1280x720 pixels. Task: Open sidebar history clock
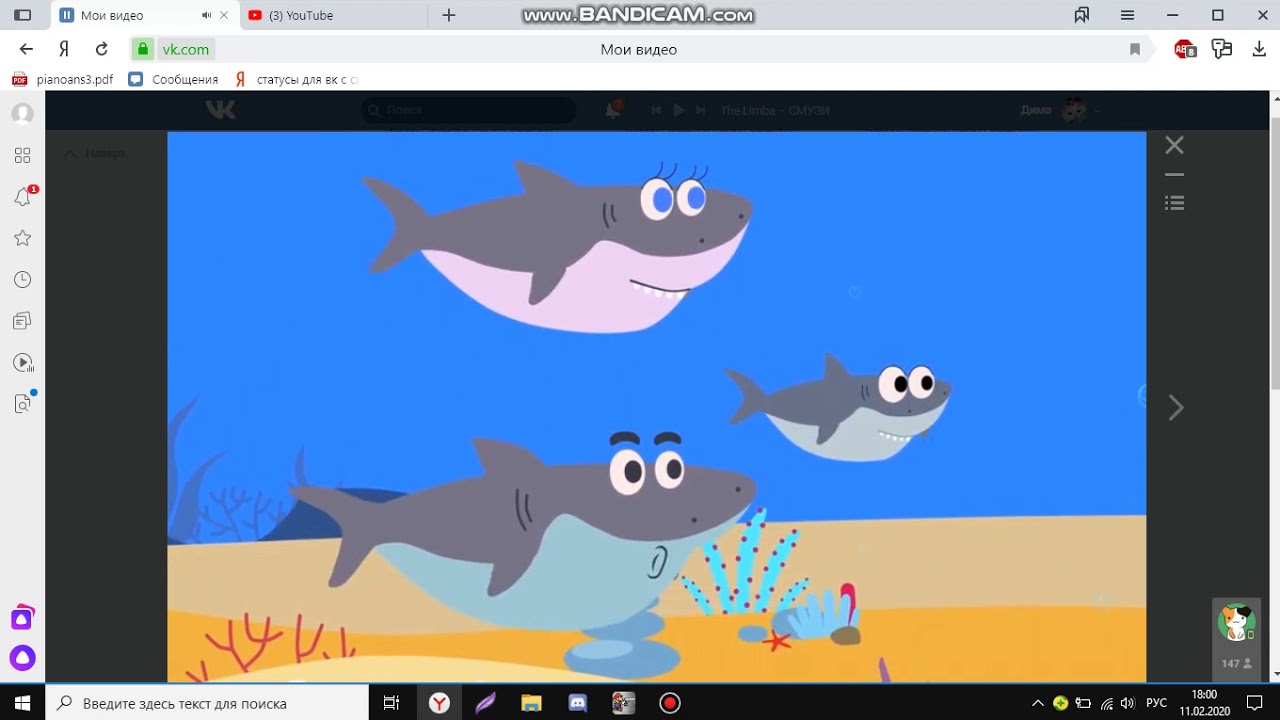22,280
